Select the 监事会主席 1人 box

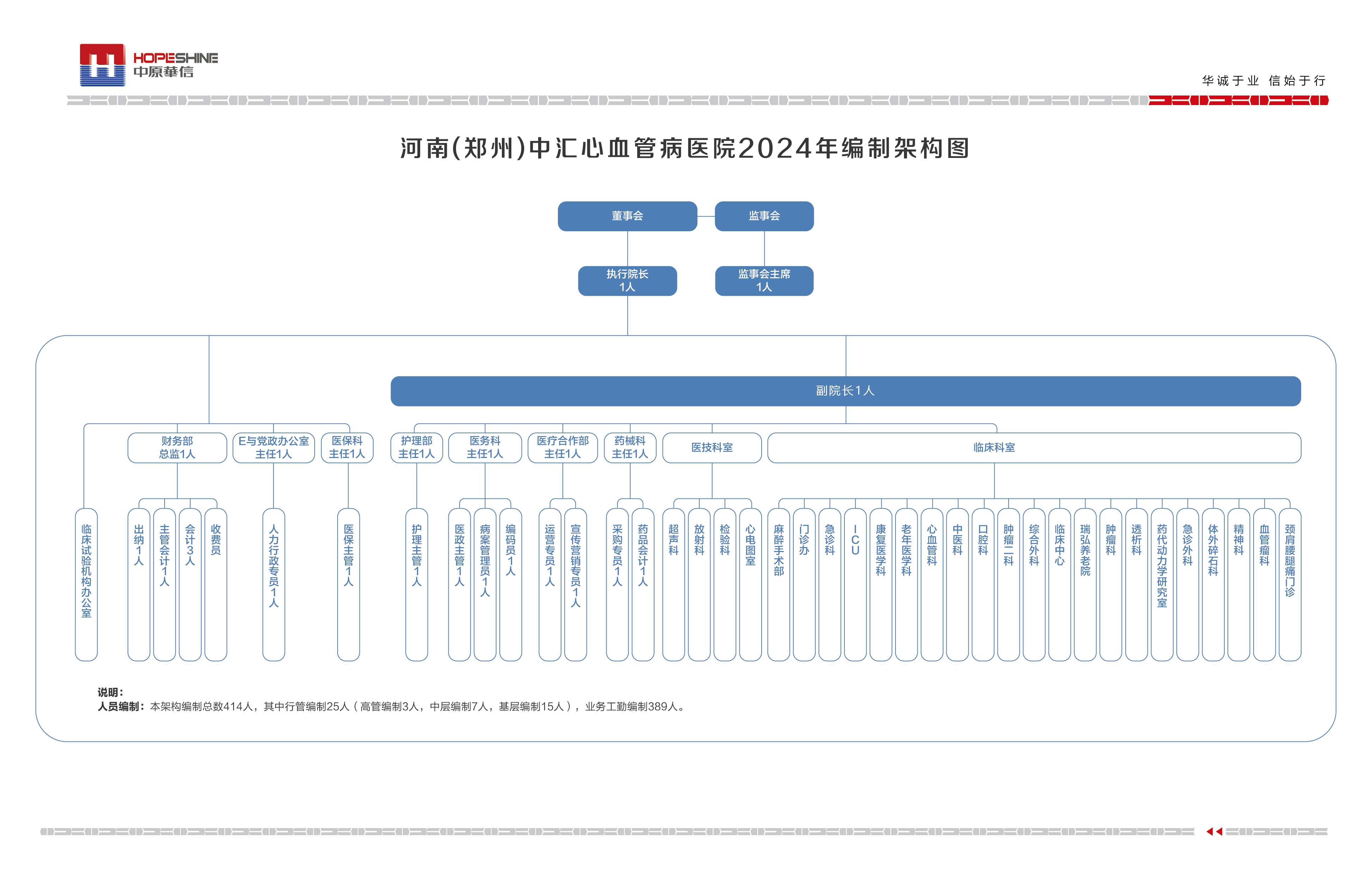(764, 281)
